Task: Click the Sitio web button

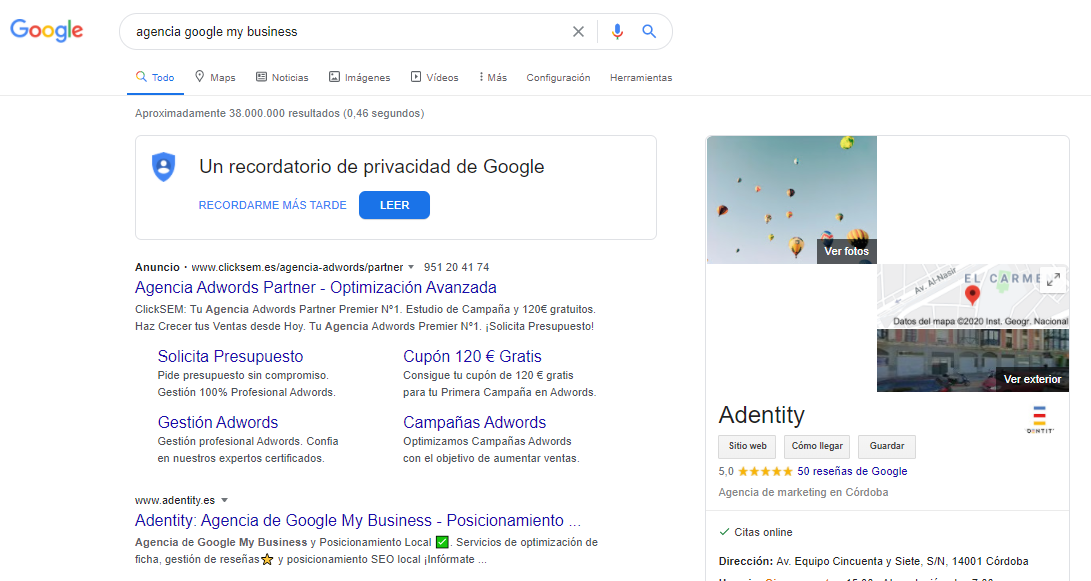Action: pos(747,446)
